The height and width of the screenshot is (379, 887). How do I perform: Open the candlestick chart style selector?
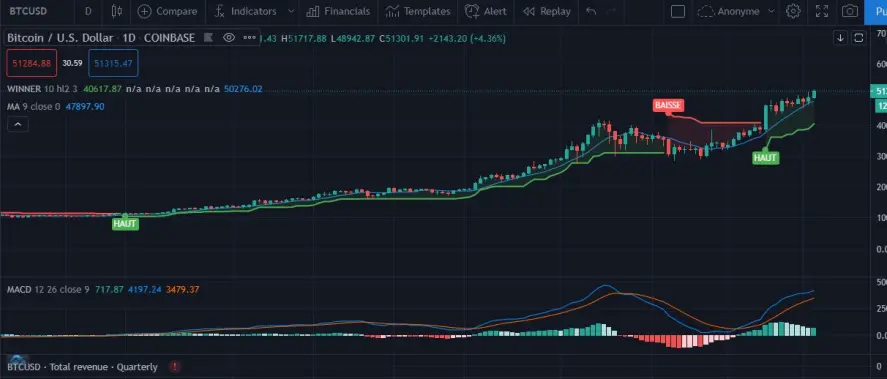117,11
